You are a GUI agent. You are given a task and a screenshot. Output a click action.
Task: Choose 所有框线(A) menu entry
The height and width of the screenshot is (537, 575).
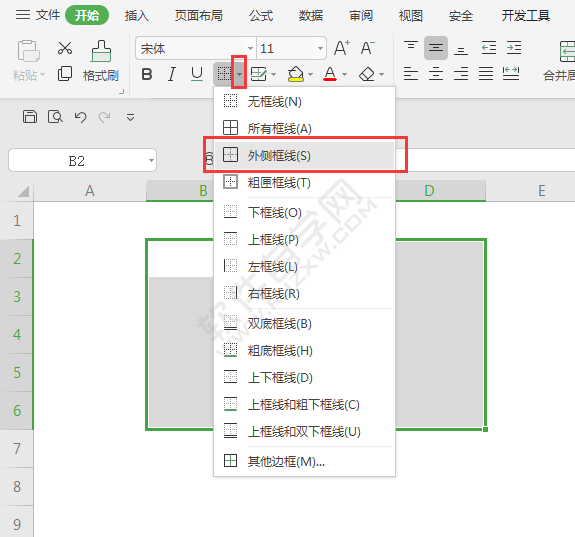[x=304, y=128]
